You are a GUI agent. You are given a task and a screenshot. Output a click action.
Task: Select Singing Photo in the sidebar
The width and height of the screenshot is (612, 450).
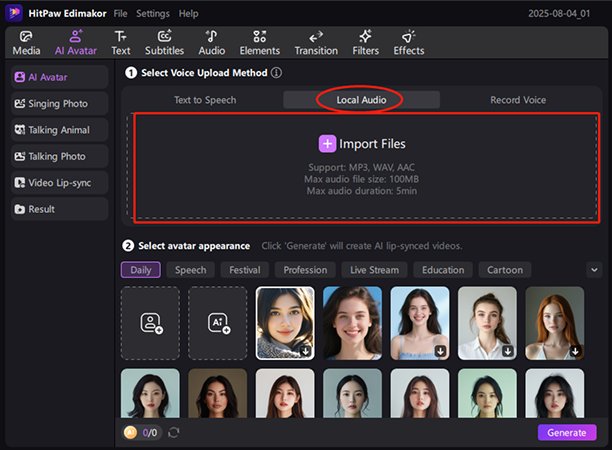(x=59, y=104)
